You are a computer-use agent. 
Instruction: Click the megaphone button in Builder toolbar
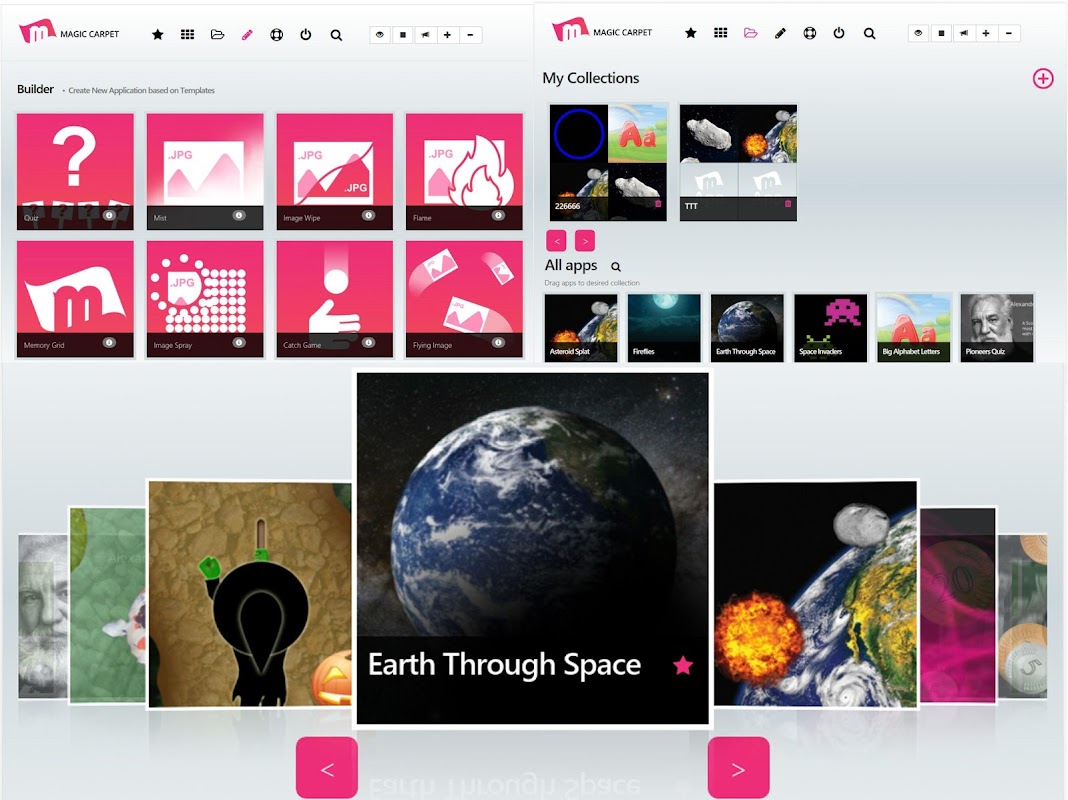pos(425,35)
